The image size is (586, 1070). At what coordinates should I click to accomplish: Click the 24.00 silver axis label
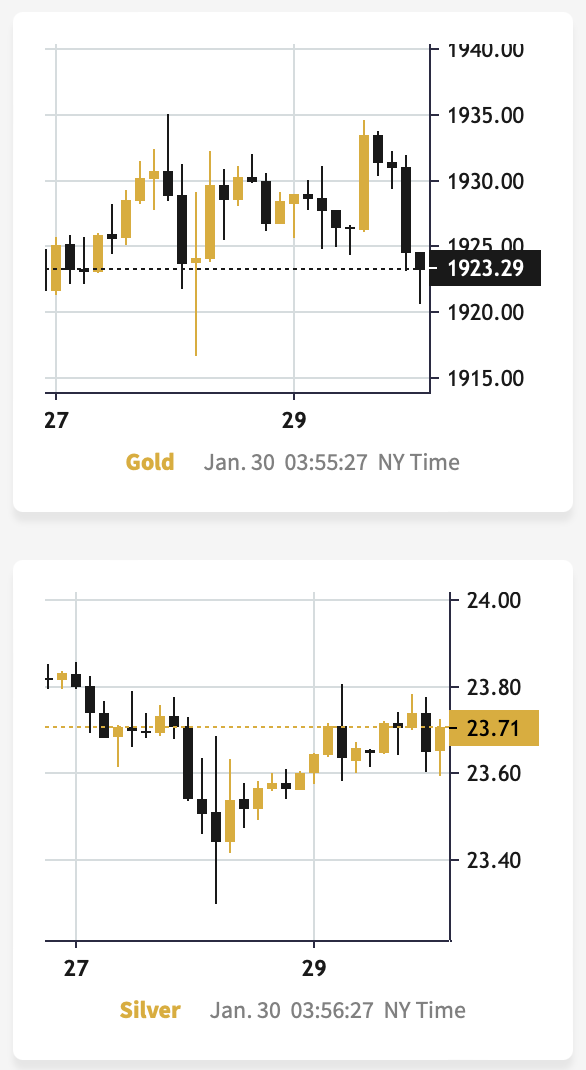tap(494, 600)
